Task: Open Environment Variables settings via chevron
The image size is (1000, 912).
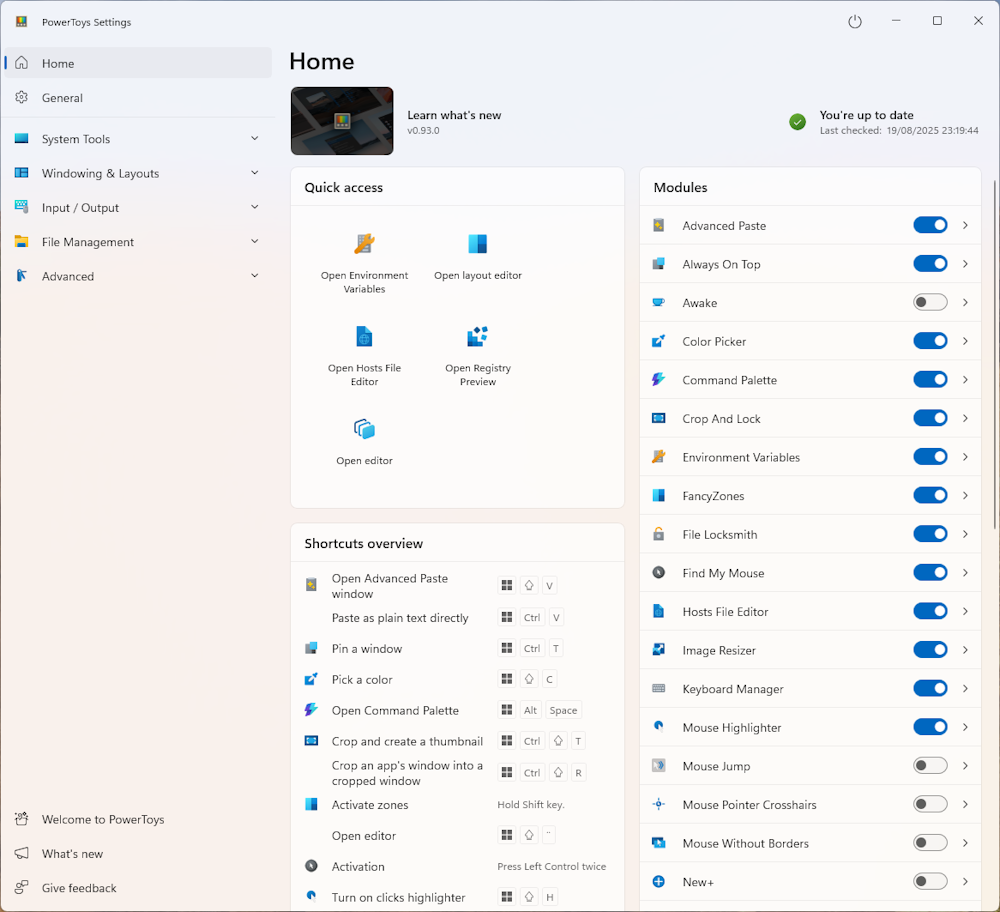Action: pyautogui.click(x=965, y=457)
